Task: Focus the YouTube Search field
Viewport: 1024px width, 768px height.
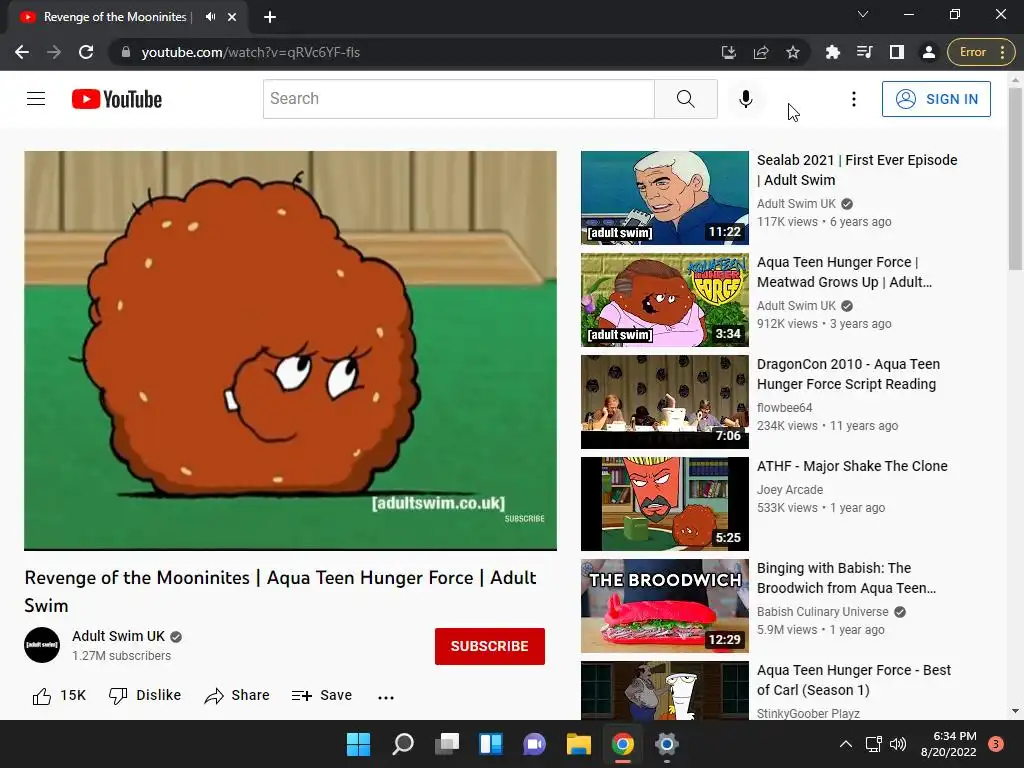Action: [459, 99]
